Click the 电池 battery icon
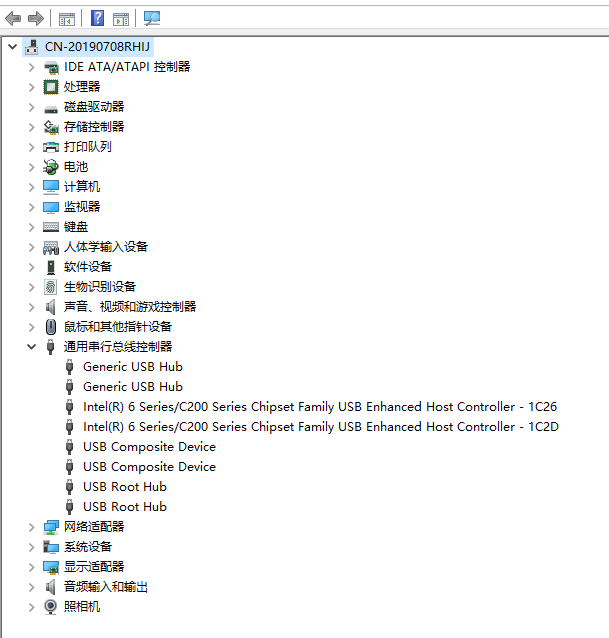Image resolution: width=609 pixels, height=638 pixels. pyautogui.click(x=51, y=167)
